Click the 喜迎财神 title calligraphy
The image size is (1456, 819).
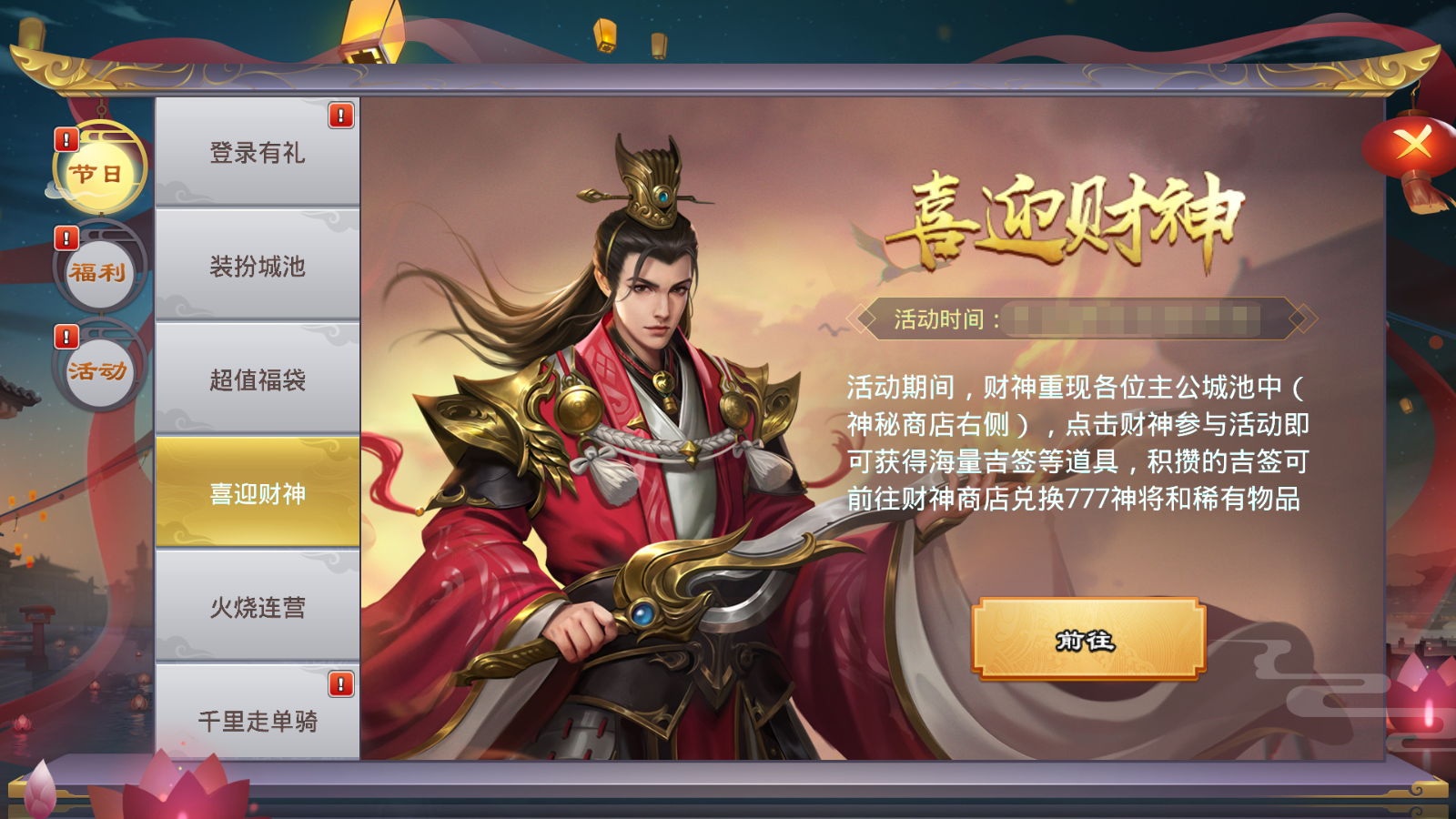coord(1063,221)
